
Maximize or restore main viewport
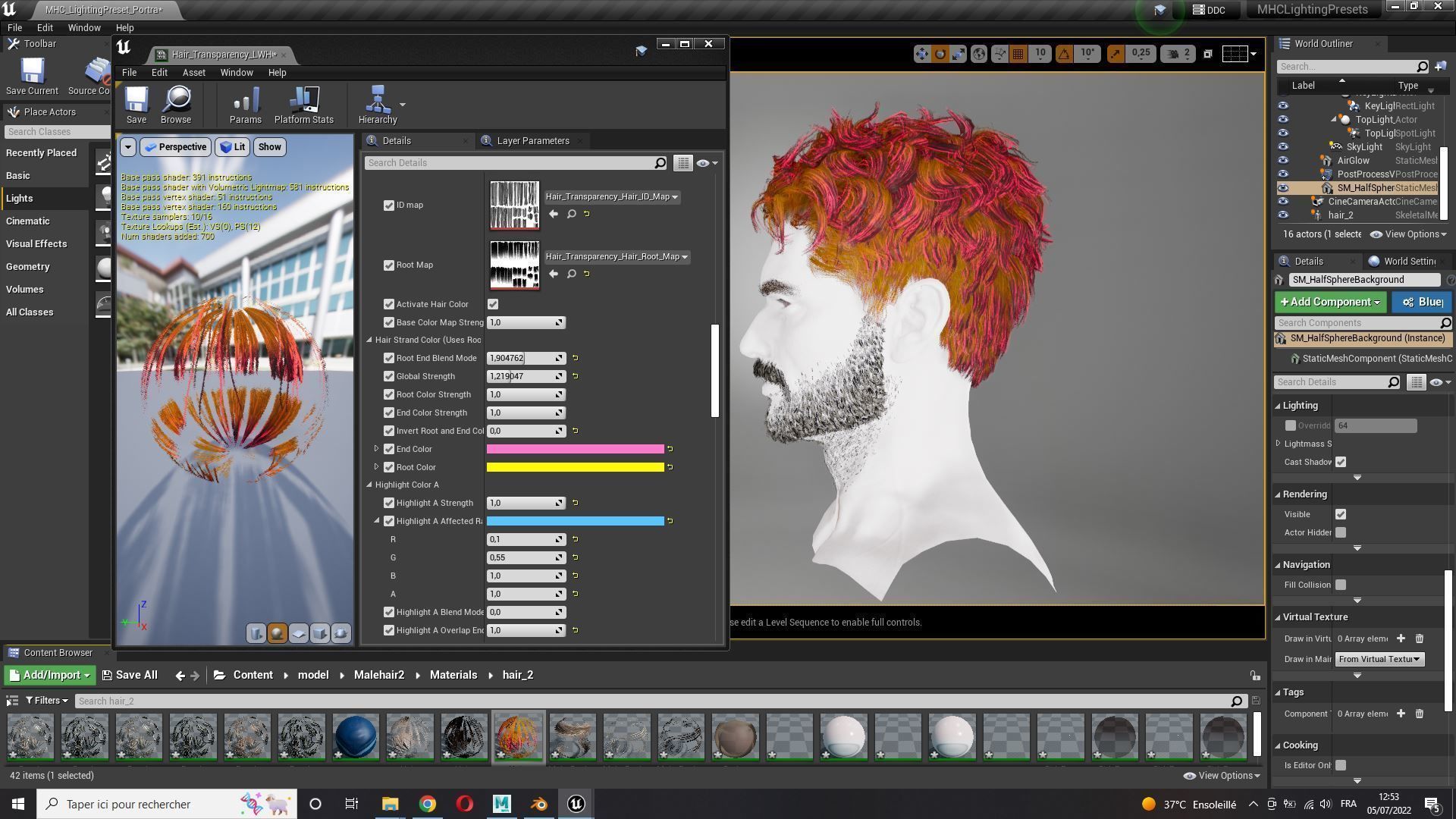tap(1208, 54)
